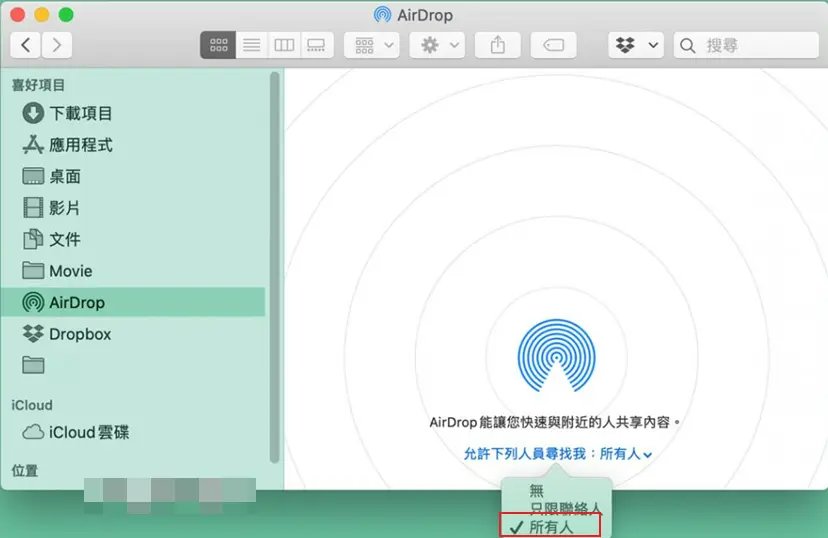Viewport: 828px width, 538px height.
Task: Click the Movie folder icon
Action: (x=33, y=270)
